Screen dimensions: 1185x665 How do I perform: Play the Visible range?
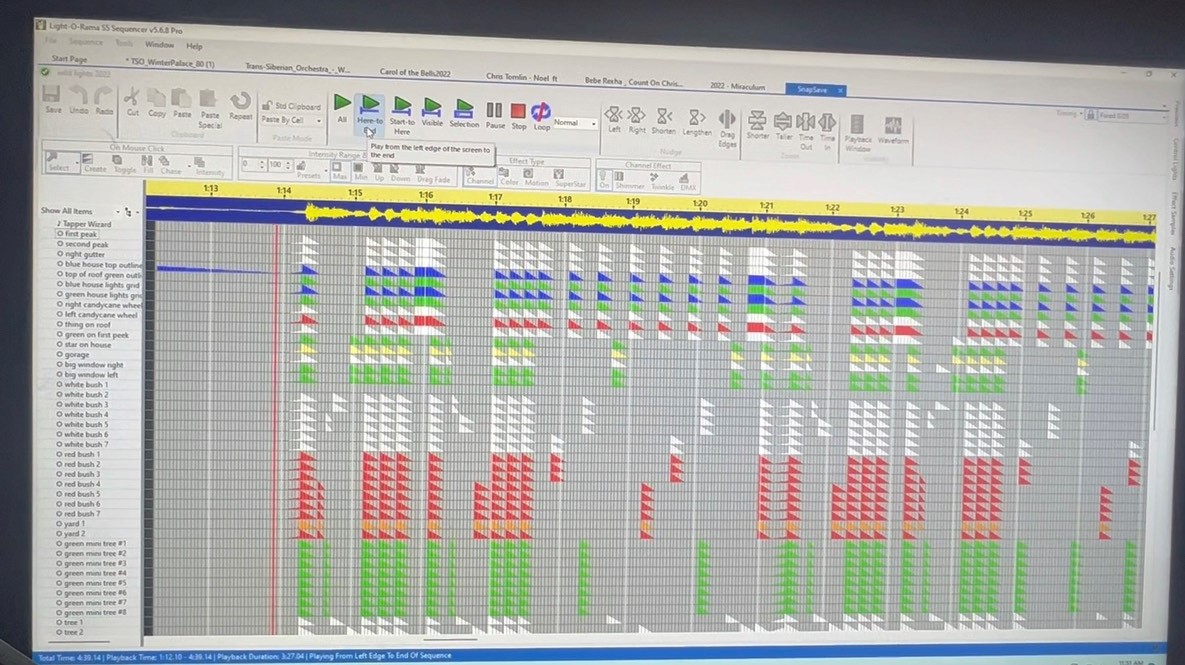point(432,111)
